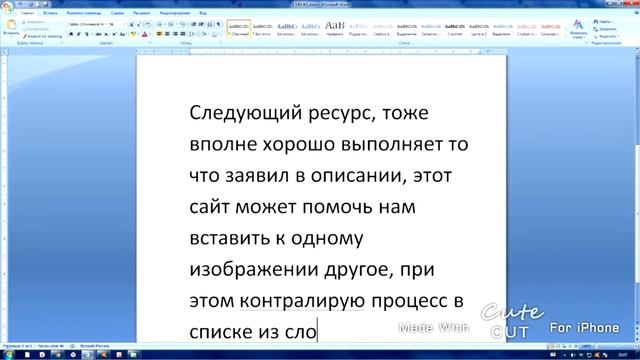Select the Формат по образцу format painter
The width and height of the screenshot is (640, 360).
click(x=42, y=36)
